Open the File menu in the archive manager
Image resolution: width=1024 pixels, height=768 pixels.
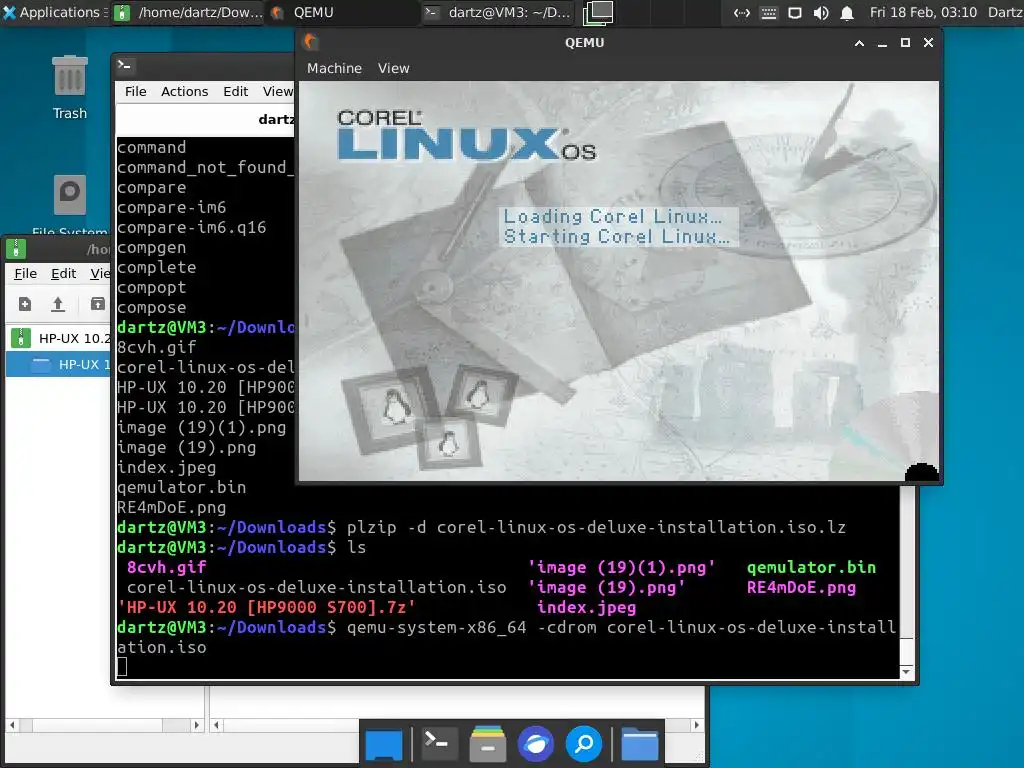tap(25, 274)
